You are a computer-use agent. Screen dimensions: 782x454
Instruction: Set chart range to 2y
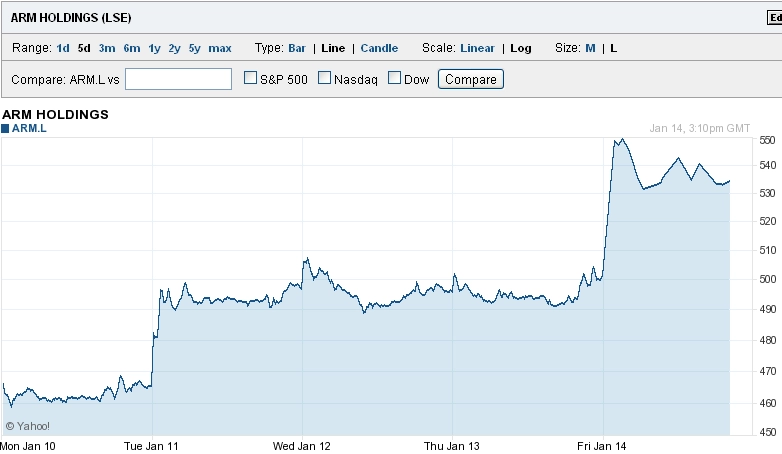[x=174, y=48]
